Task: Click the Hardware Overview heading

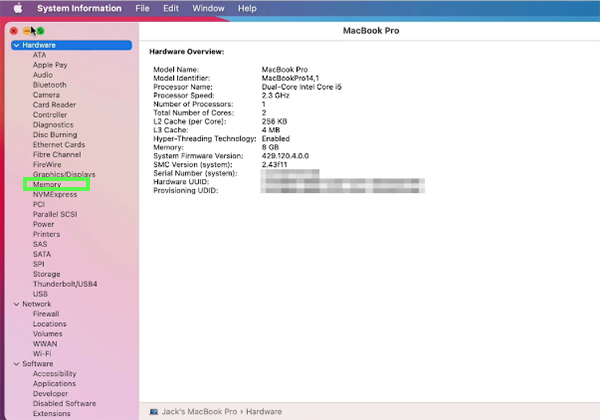Action: point(187,52)
